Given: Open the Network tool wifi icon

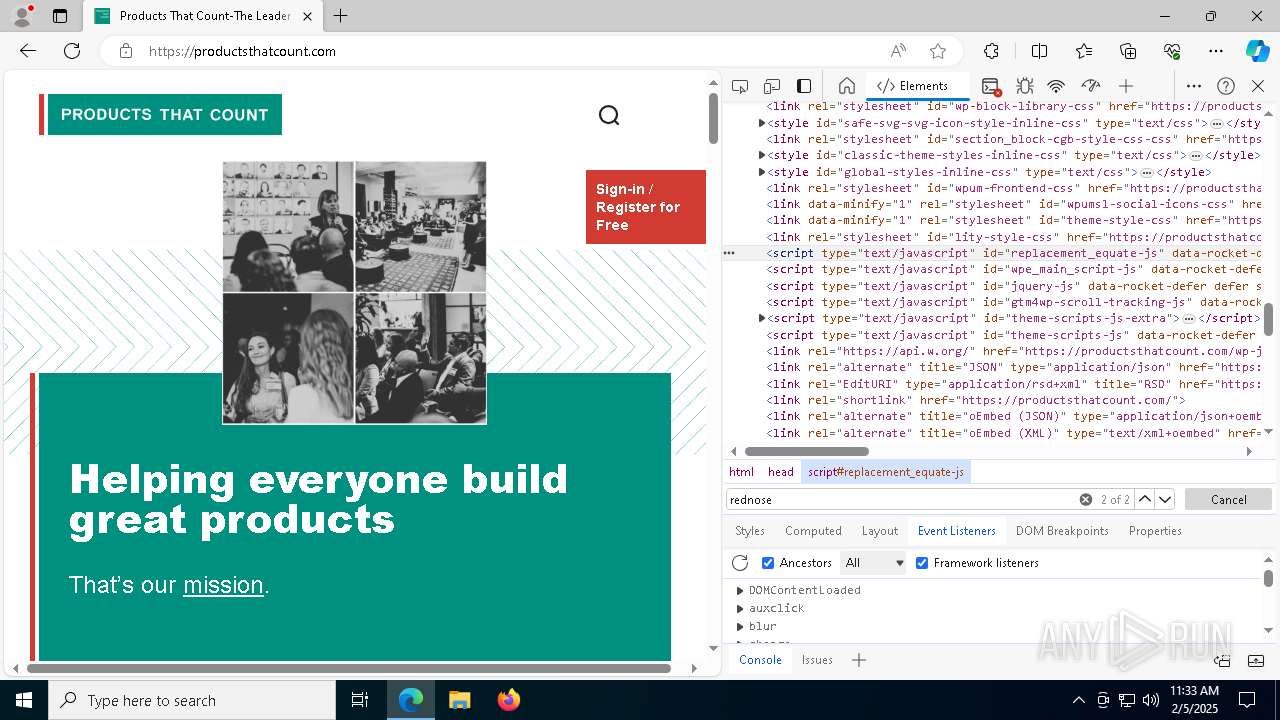Looking at the screenshot, I should click(x=1057, y=86).
